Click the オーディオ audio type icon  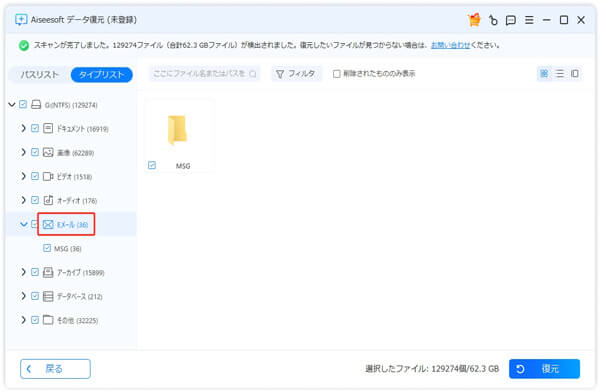click(x=48, y=200)
